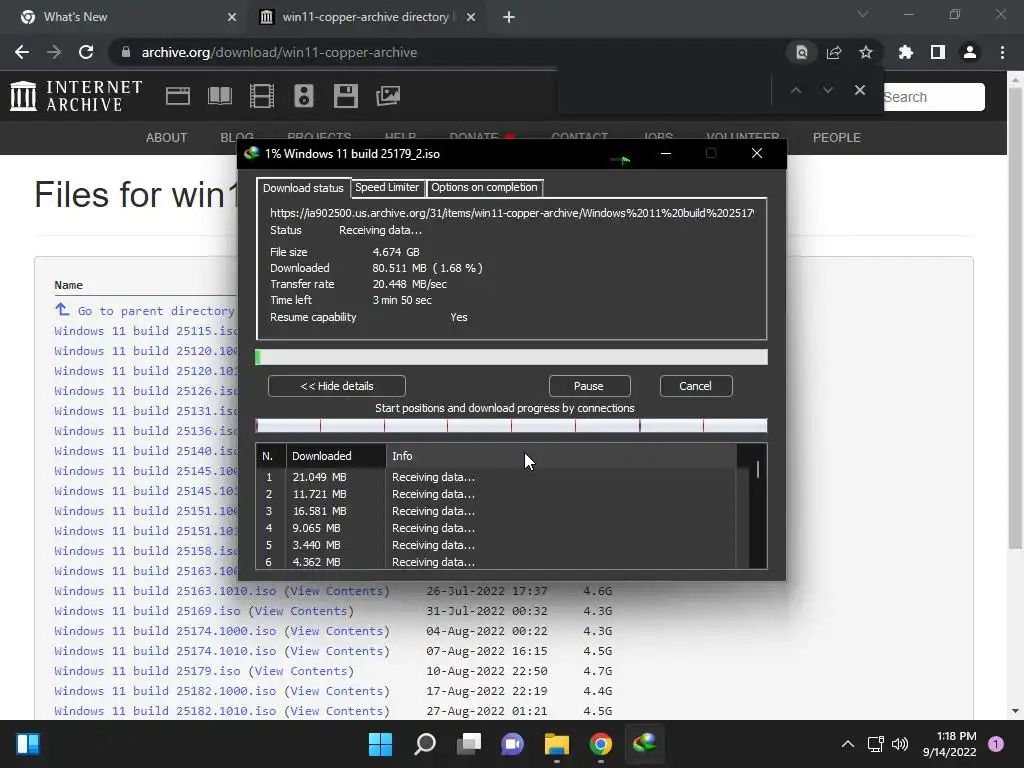Open Windows 11 build 25115.iso link
The height and width of the screenshot is (768, 1024).
coord(146,331)
